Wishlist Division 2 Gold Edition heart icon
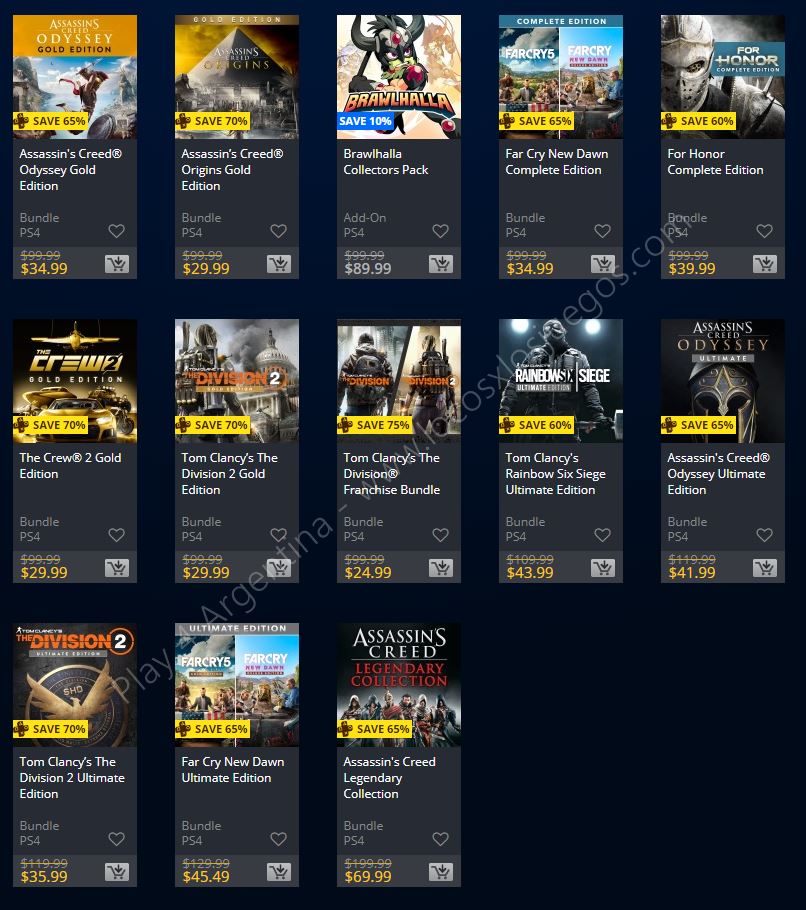 tap(279, 535)
